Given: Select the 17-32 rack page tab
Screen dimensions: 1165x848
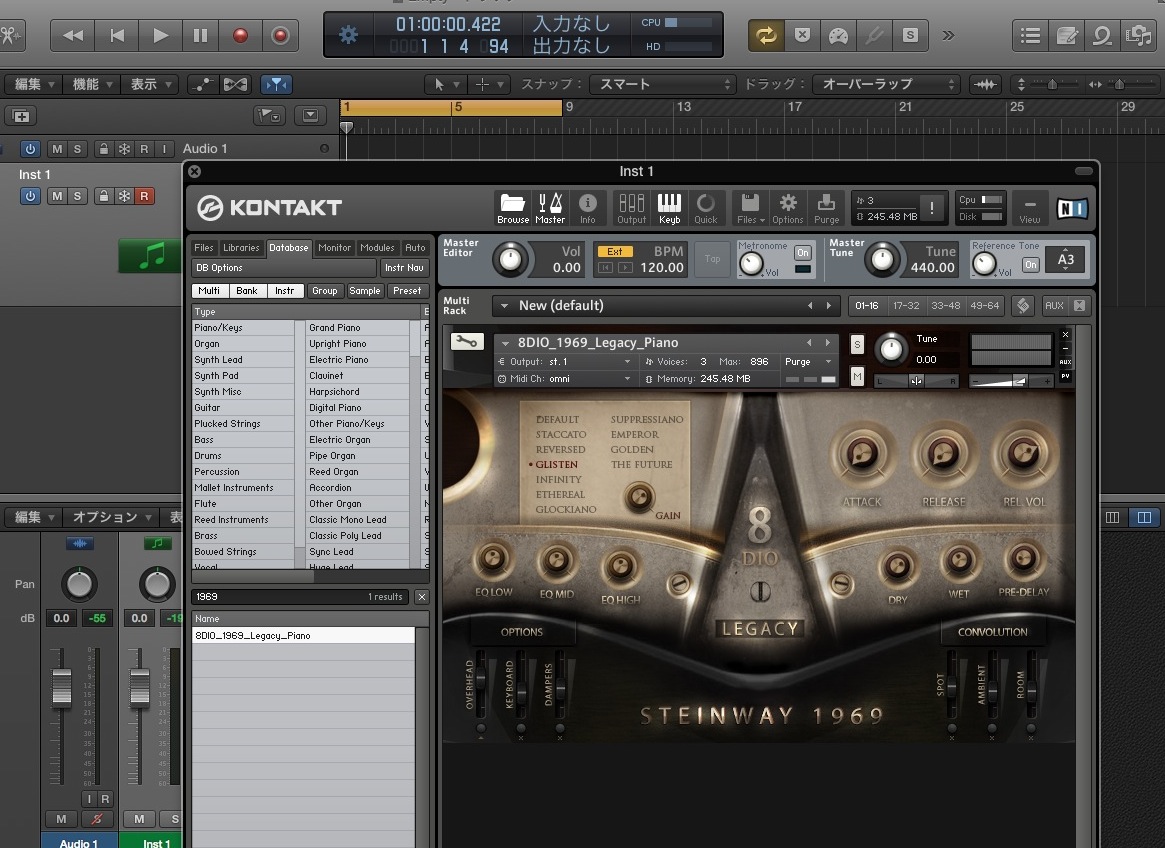Looking at the screenshot, I should pyautogui.click(x=906, y=305).
